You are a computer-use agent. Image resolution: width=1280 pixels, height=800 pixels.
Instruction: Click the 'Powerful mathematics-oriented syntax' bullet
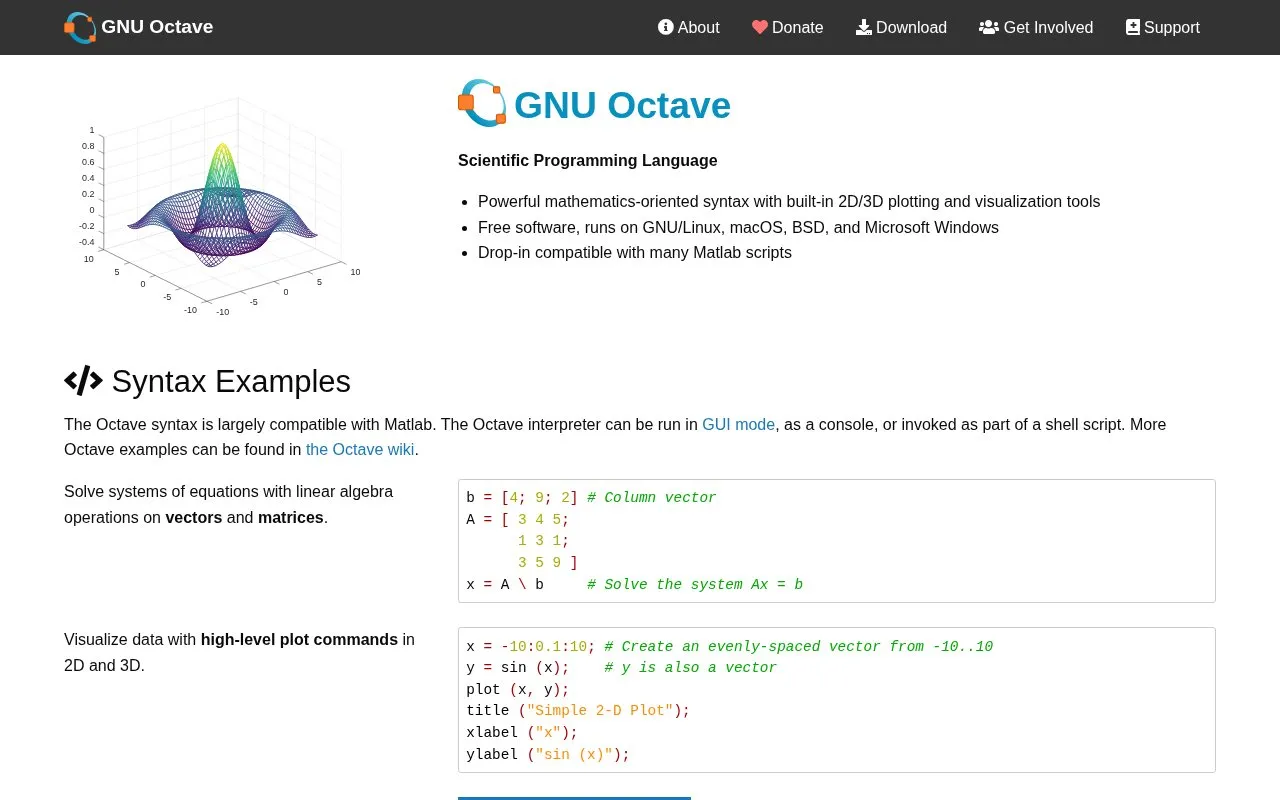789,201
